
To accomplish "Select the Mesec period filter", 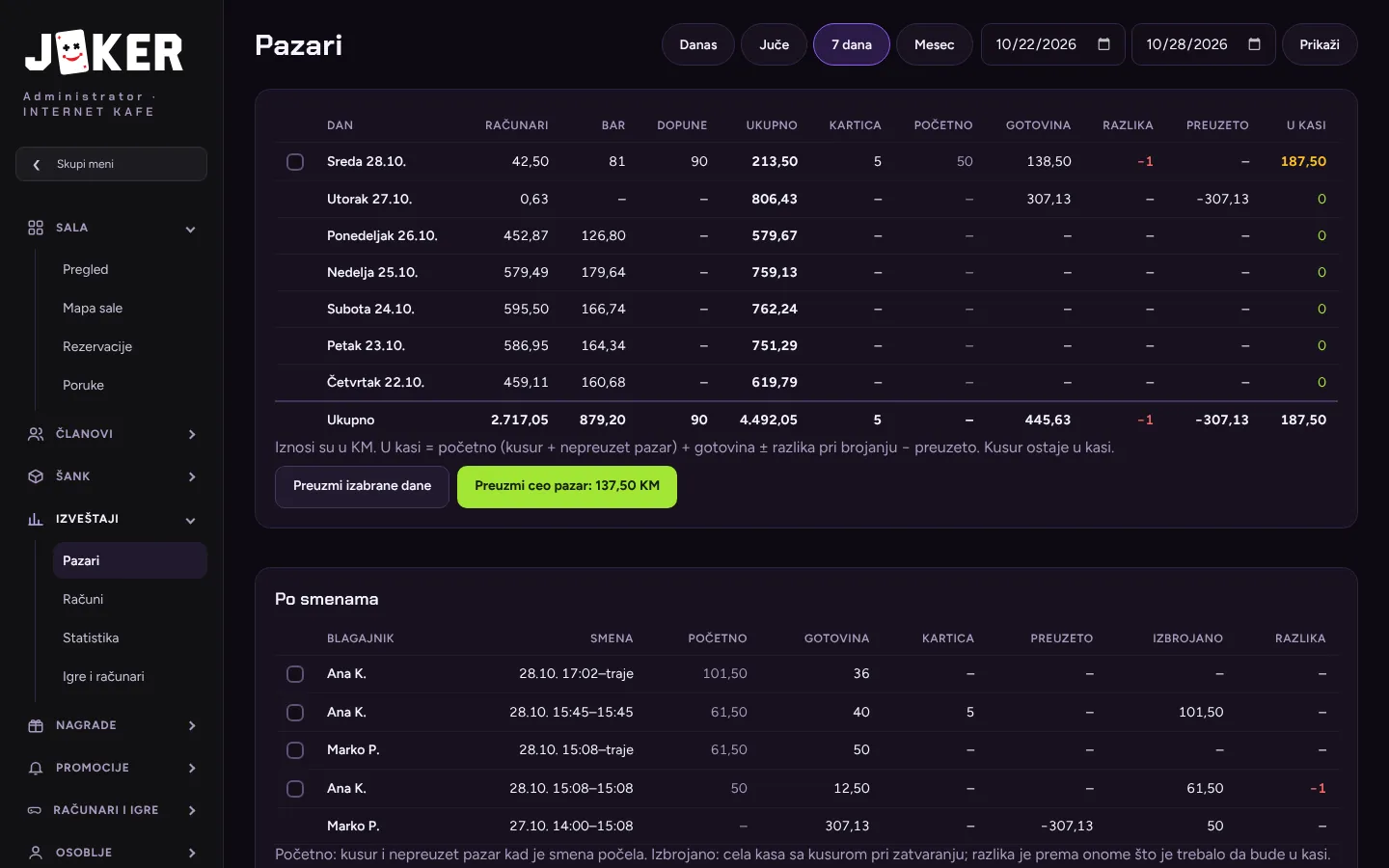I will (934, 44).
